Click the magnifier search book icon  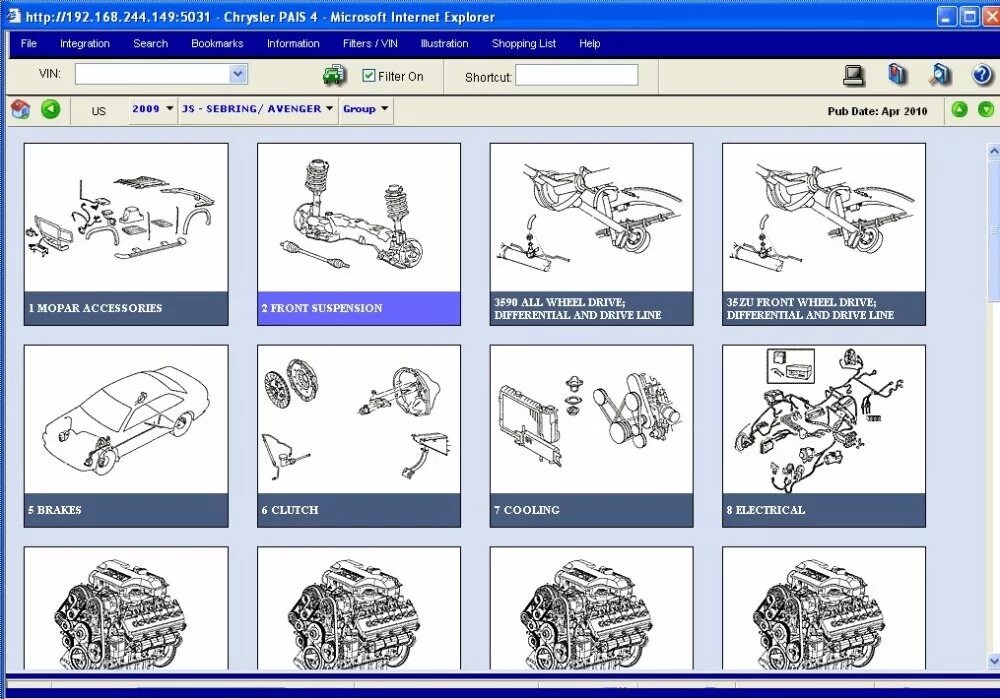pos(940,75)
